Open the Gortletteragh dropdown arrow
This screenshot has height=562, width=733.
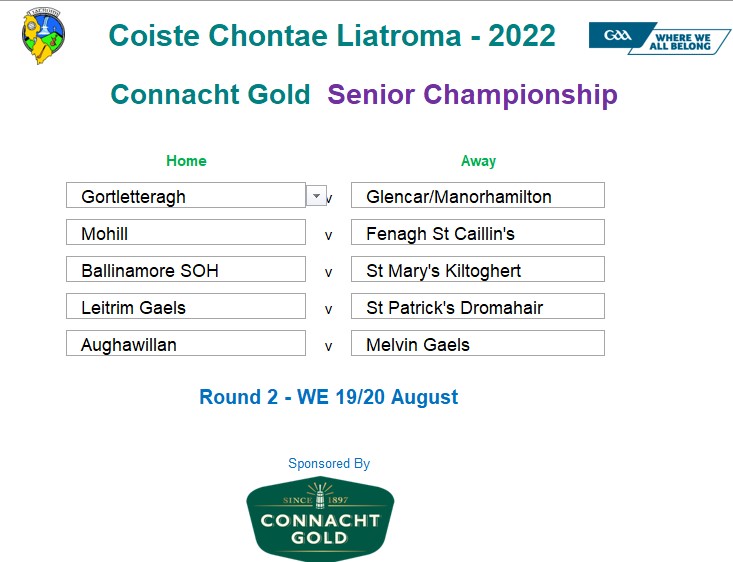coord(316,196)
